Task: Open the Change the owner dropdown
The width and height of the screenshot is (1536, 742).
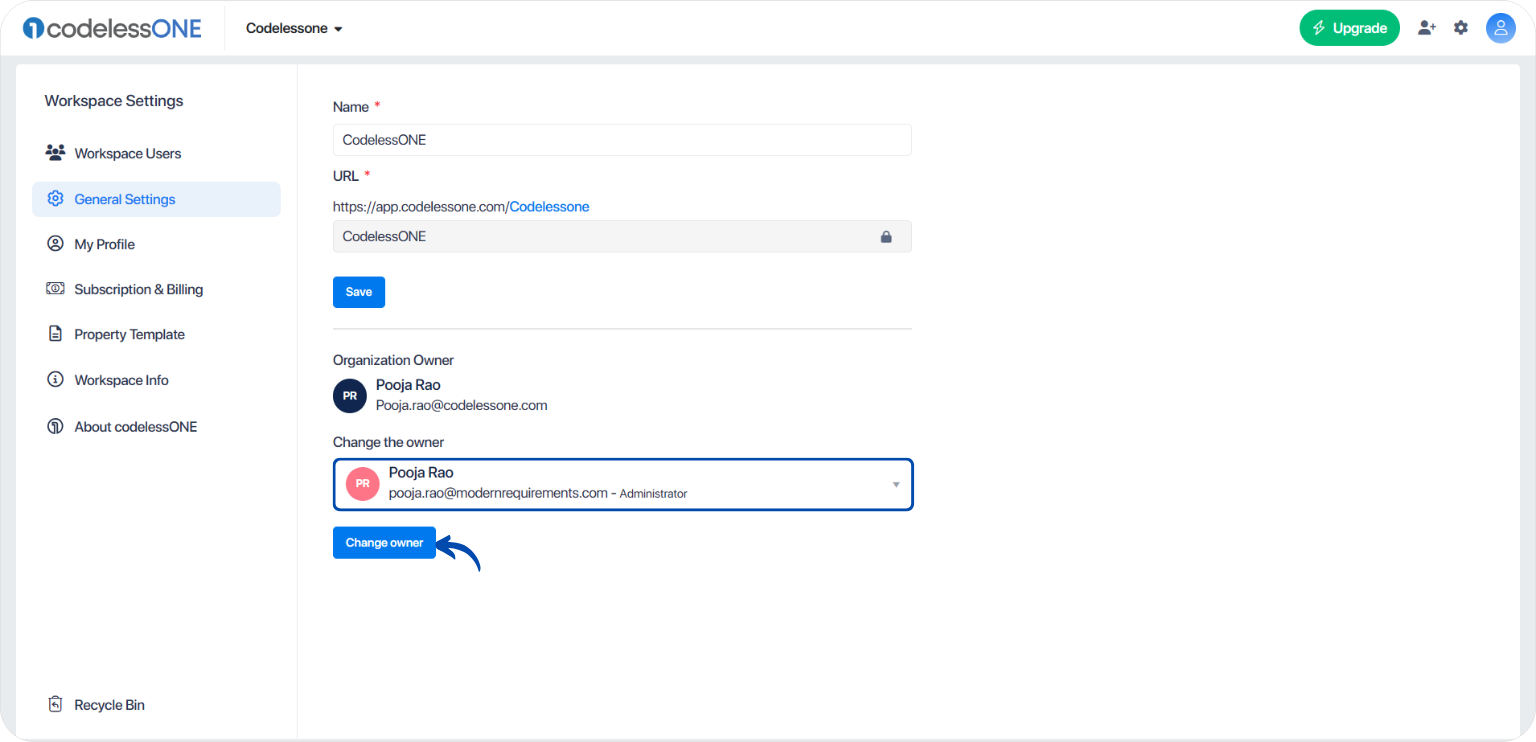Action: 622,484
